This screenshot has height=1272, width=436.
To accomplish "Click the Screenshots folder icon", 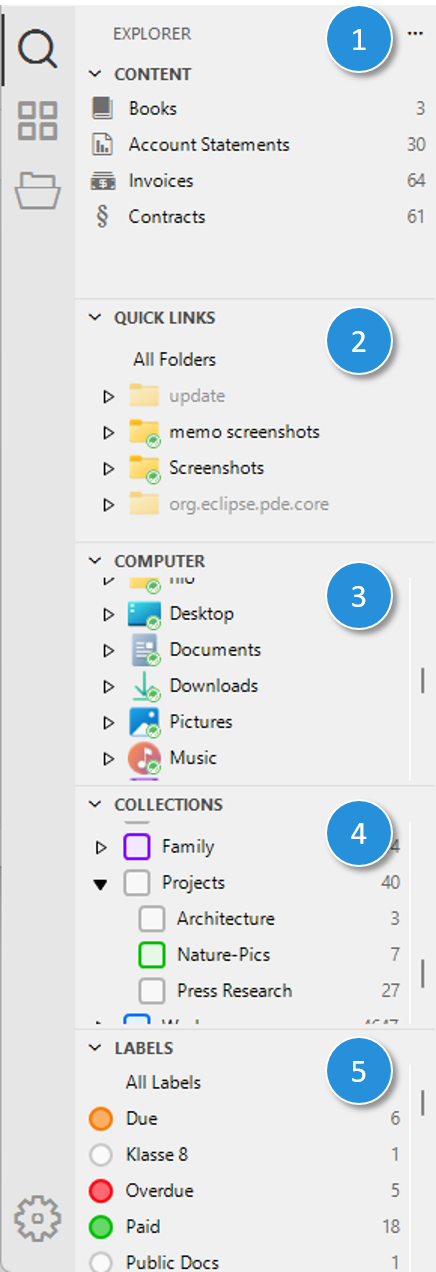I will click(145, 468).
